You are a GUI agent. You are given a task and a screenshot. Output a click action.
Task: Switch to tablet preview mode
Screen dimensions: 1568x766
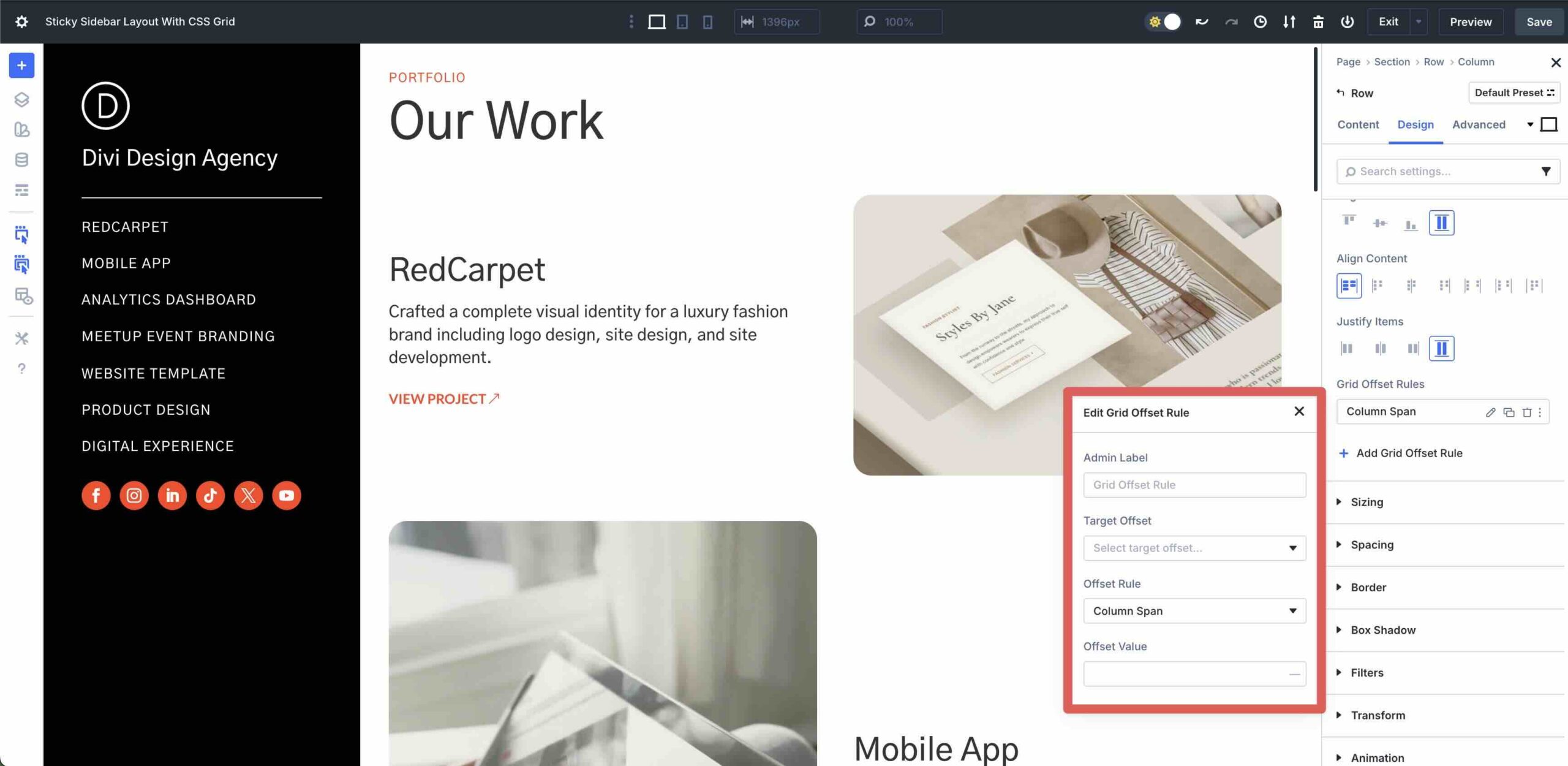(682, 21)
